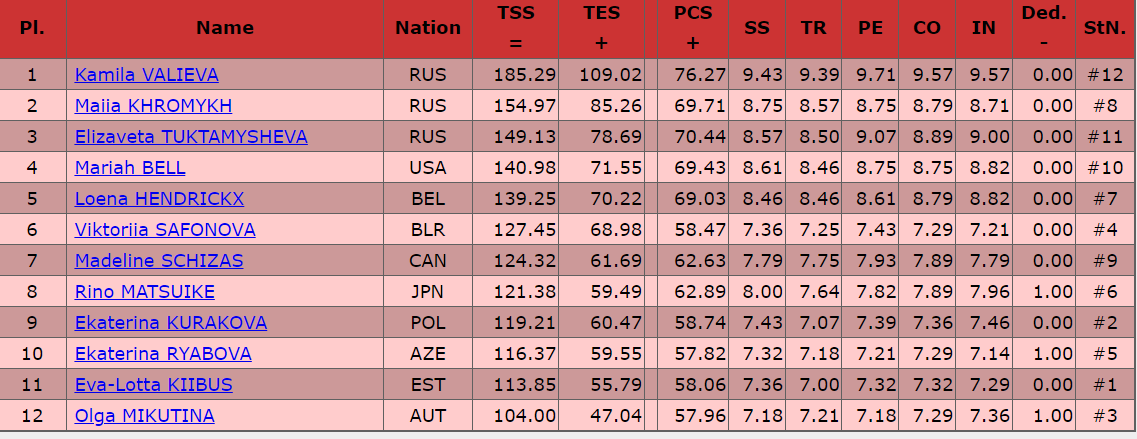Image resolution: width=1137 pixels, height=439 pixels.
Task: Click Elizaveta TUKTAMYSHEVA's name link
Action: pos(191,137)
